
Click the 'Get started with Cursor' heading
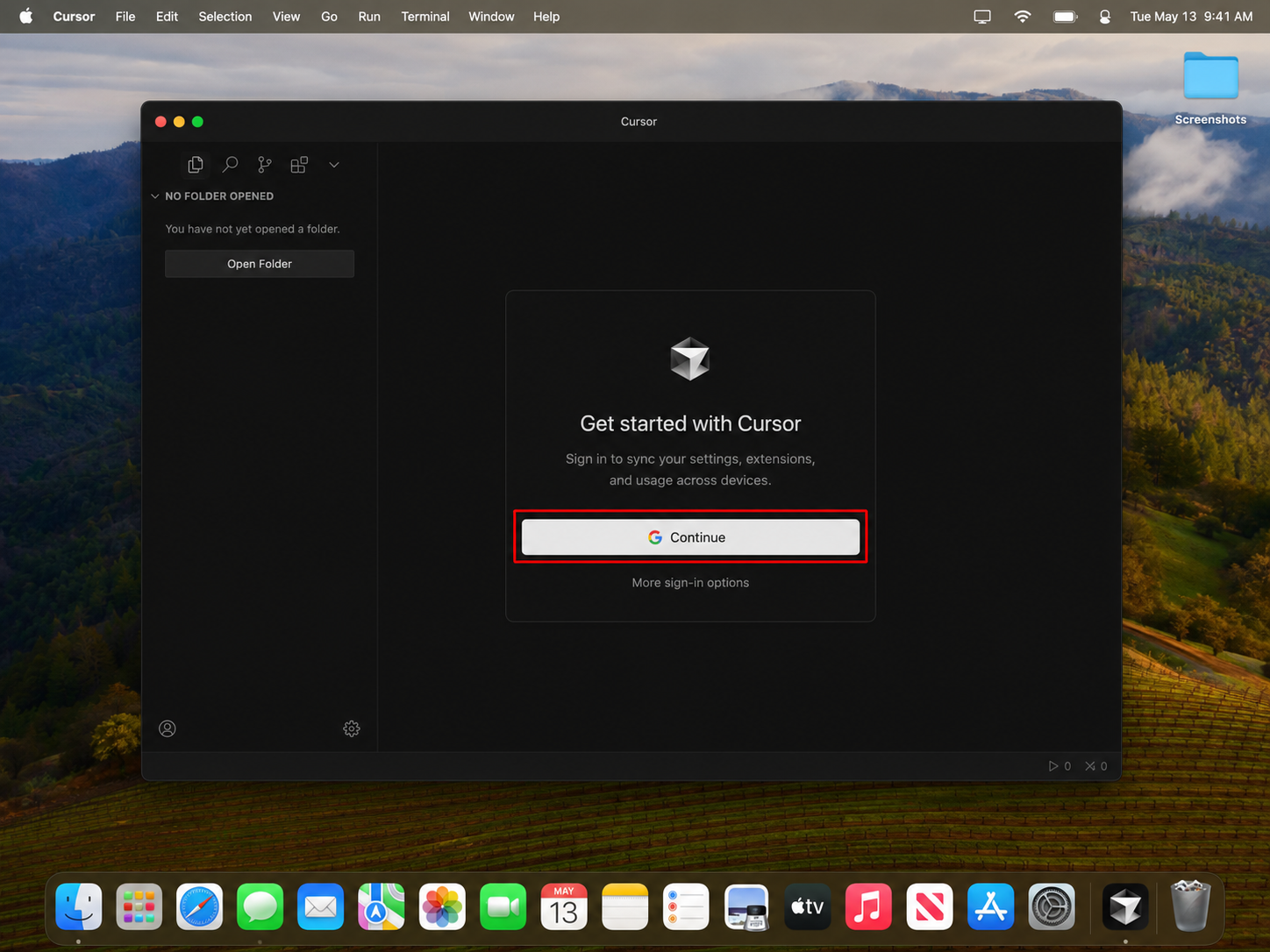click(x=690, y=423)
